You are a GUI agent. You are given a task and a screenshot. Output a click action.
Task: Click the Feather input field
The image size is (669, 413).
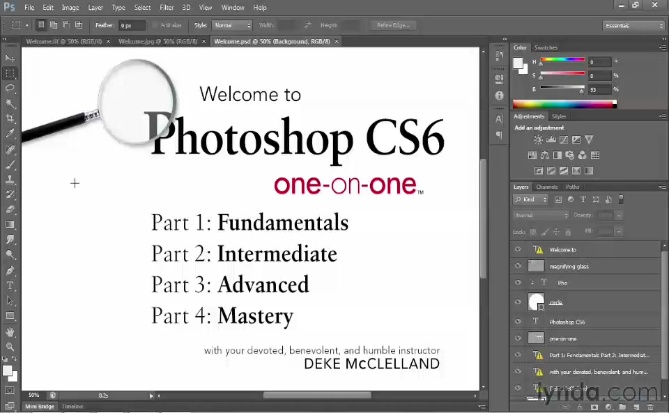click(132, 26)
